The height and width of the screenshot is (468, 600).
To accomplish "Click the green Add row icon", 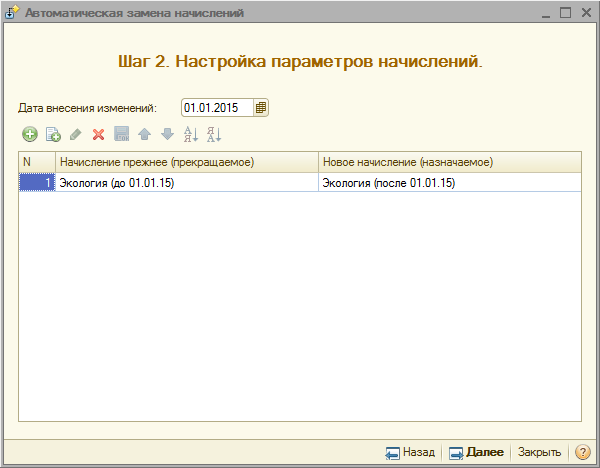I will click(x=30, y=135).
